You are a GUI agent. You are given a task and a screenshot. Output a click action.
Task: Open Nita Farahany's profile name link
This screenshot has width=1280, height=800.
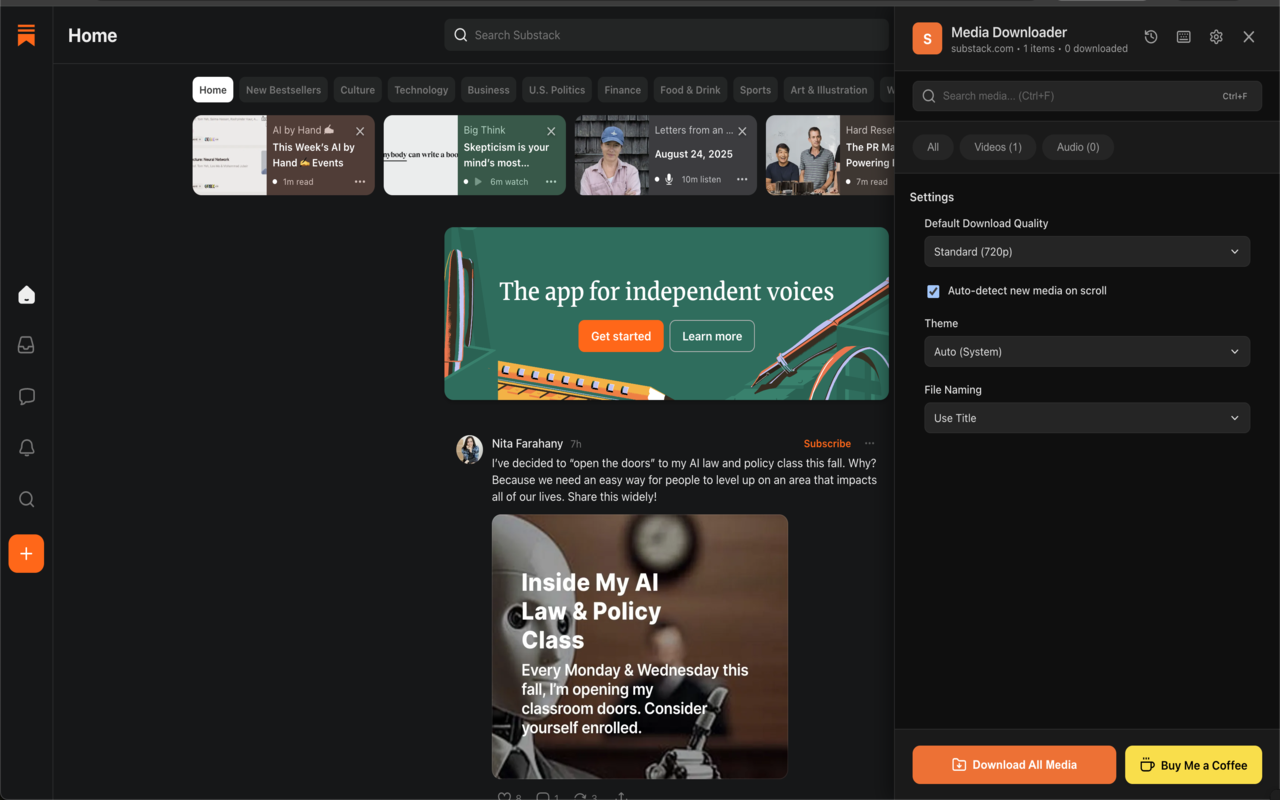[527, 443]
